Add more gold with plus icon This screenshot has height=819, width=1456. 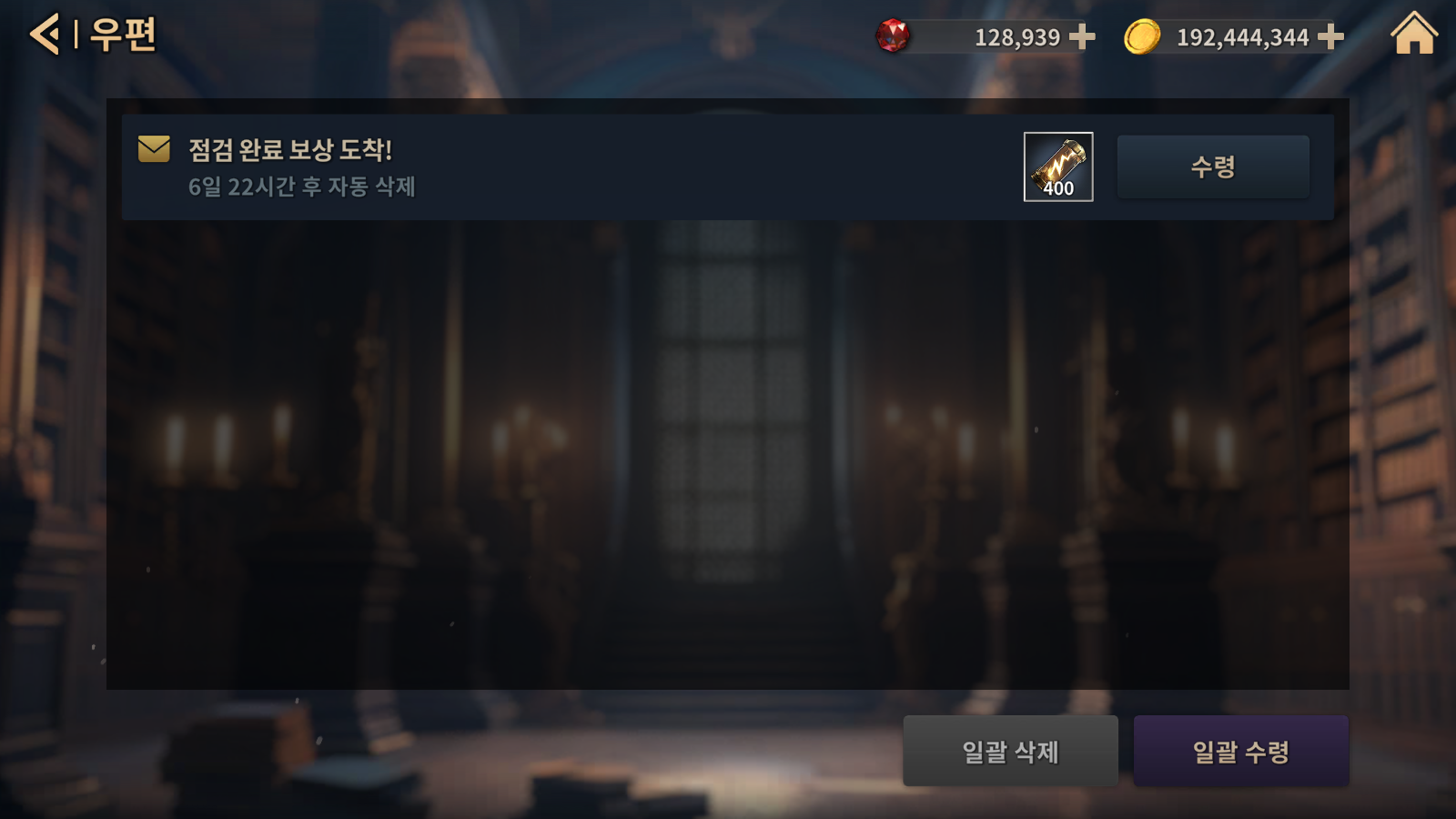pos(1330,36)
